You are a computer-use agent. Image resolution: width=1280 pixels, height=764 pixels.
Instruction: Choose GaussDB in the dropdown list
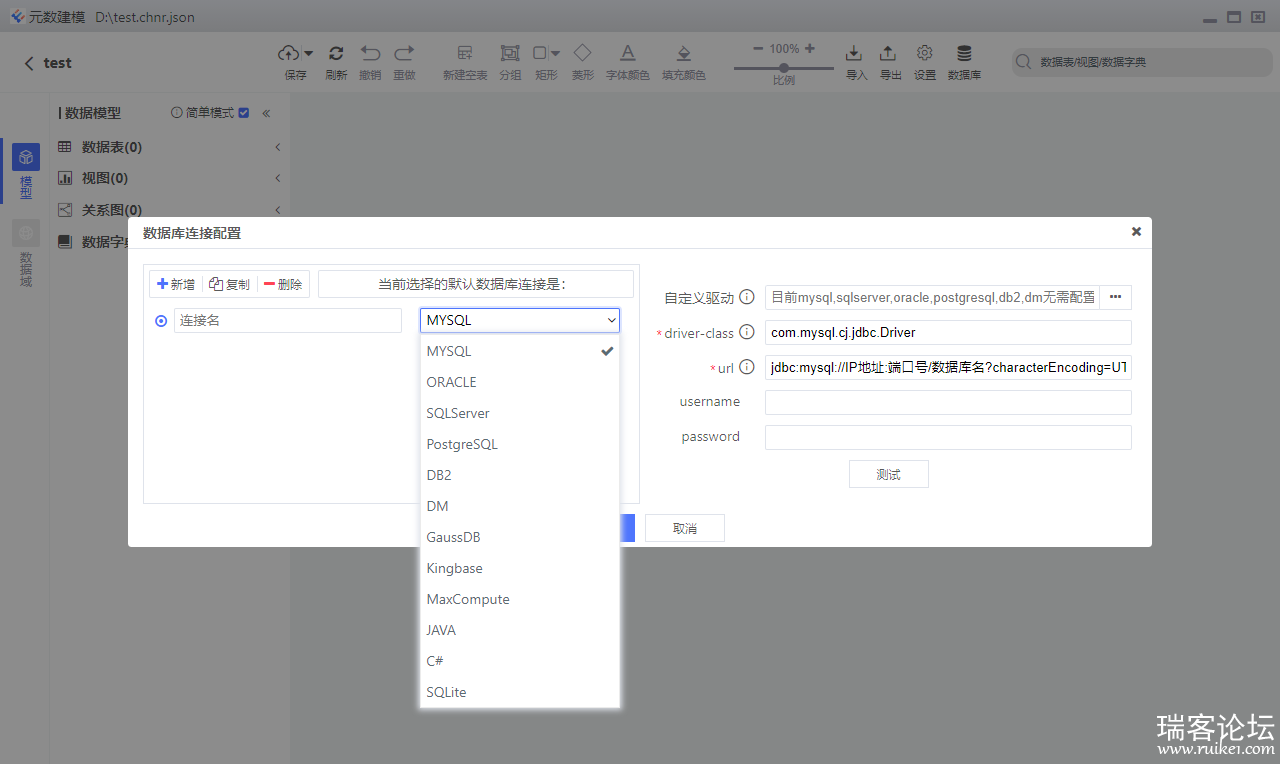pyautogui.click(x=520, y=537)
